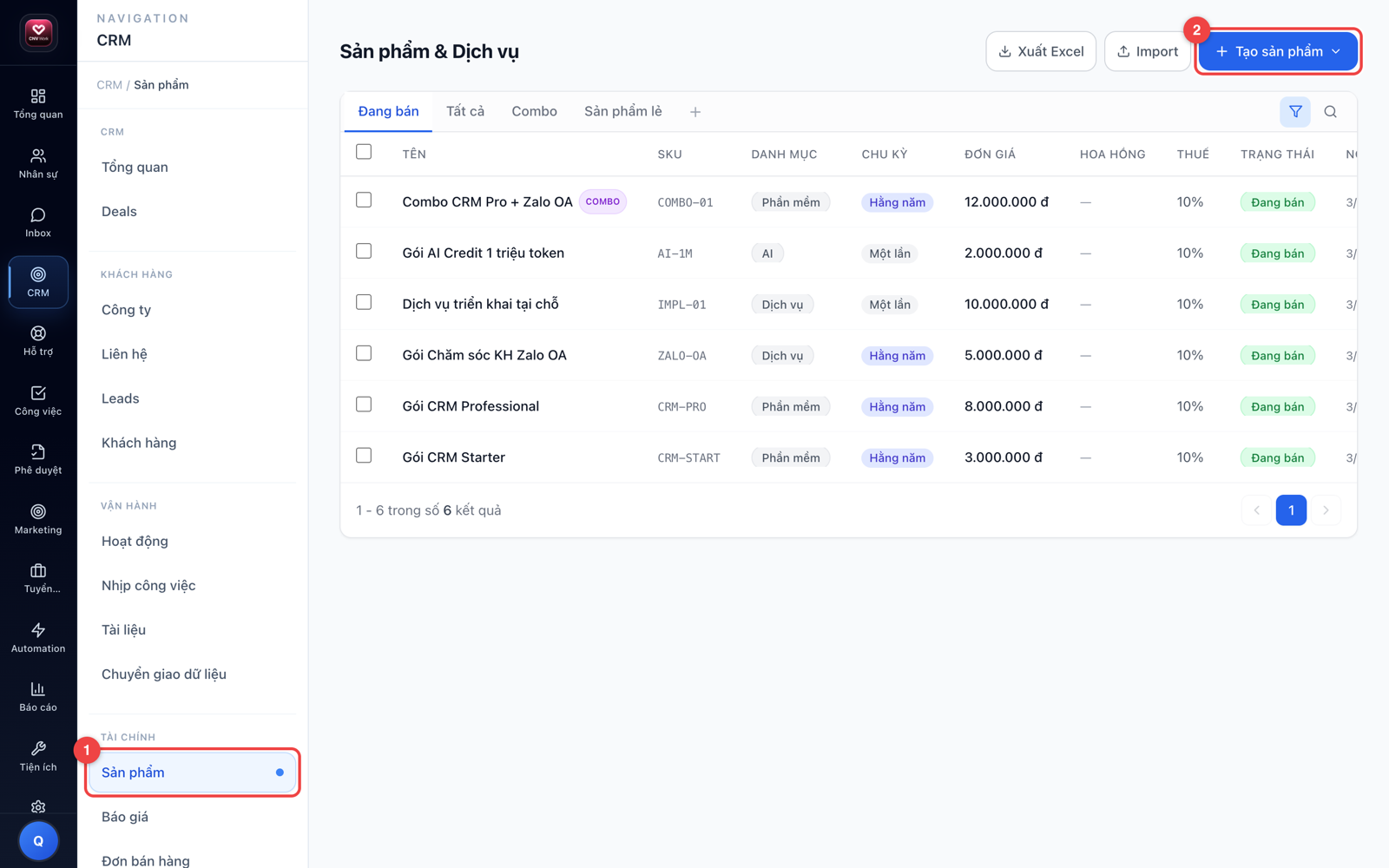Click the Xuất Excel button
This screenshot has width=1389, height=868.
click(1041, 51)
